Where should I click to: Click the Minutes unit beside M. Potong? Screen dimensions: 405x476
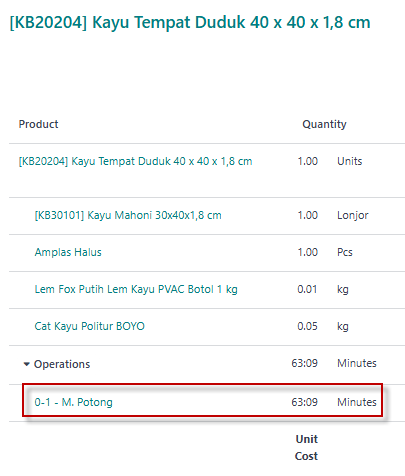357,402
